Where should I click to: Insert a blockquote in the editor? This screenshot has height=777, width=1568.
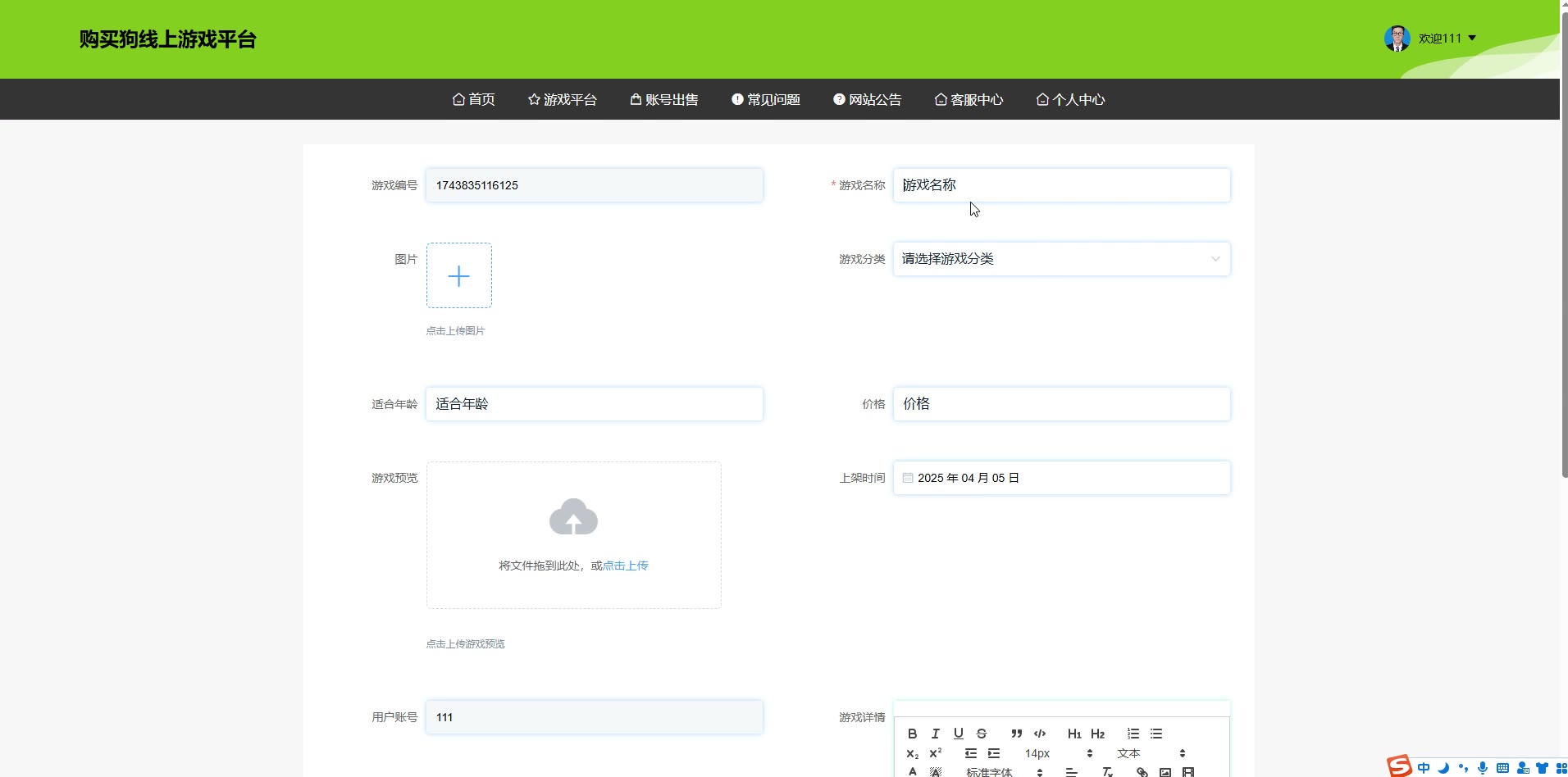click(1016, 734)
